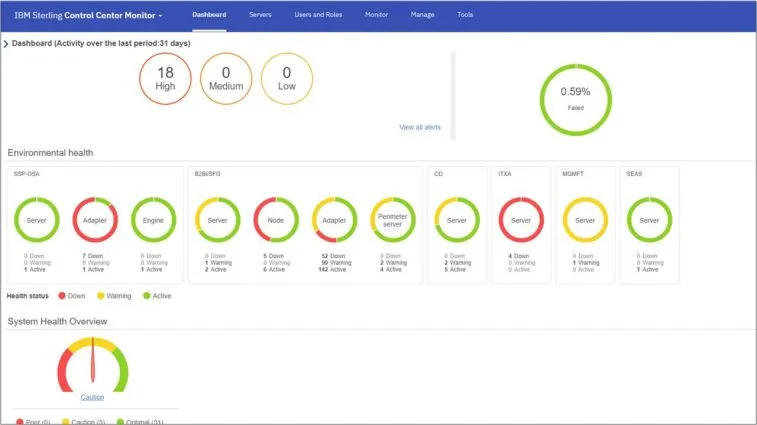Open the ITXA Server health donut
Viewport: 757px width, 425px height.
click(x=520, y=219)
